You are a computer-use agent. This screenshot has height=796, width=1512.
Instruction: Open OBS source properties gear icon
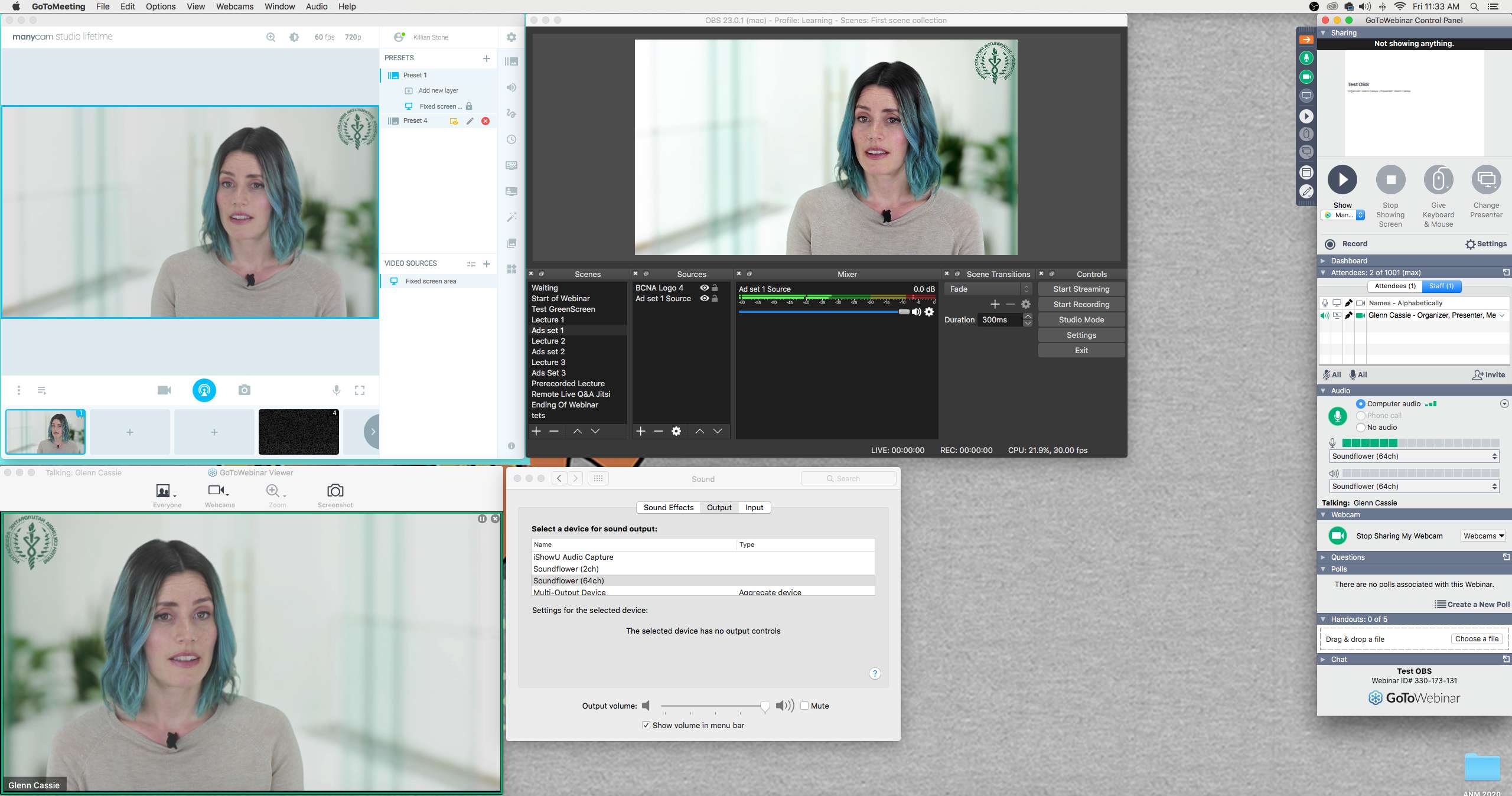tap(676, 431)
